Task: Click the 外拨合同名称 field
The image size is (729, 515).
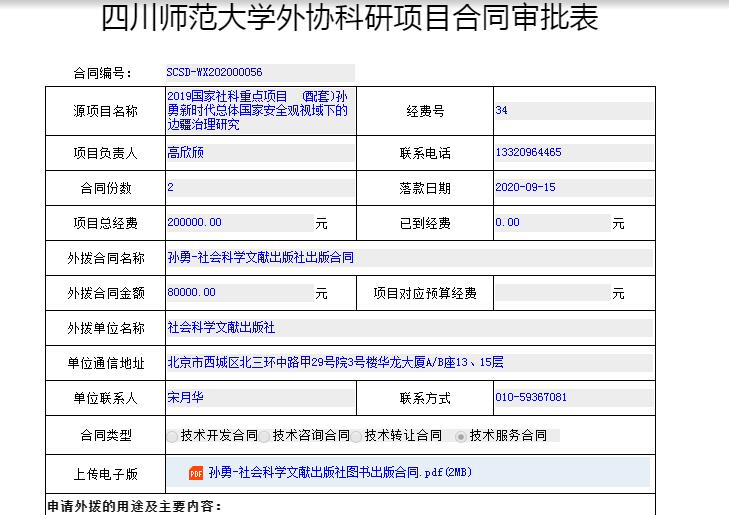Action: point(410,258)
